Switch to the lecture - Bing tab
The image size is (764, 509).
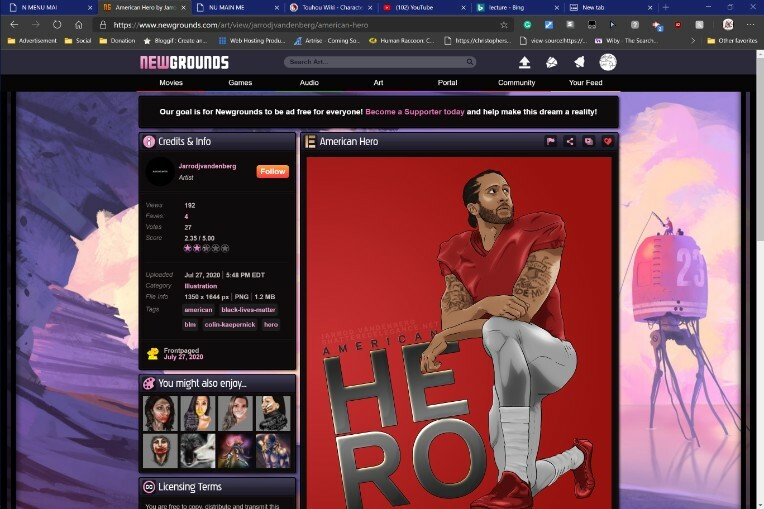pos(517,7)
